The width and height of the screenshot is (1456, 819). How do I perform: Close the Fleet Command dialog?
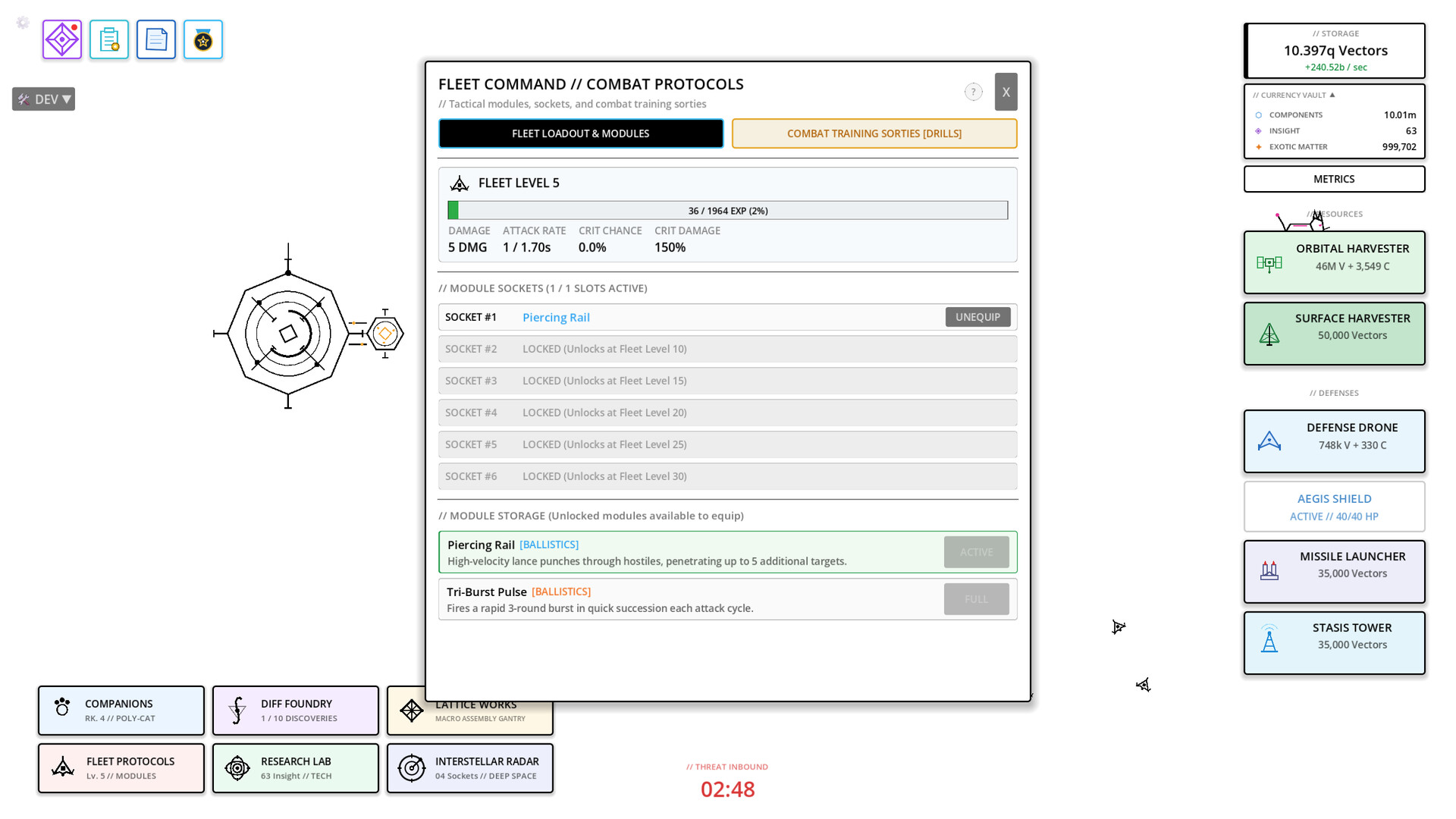pyautogui.click(x=1006, y=92)
